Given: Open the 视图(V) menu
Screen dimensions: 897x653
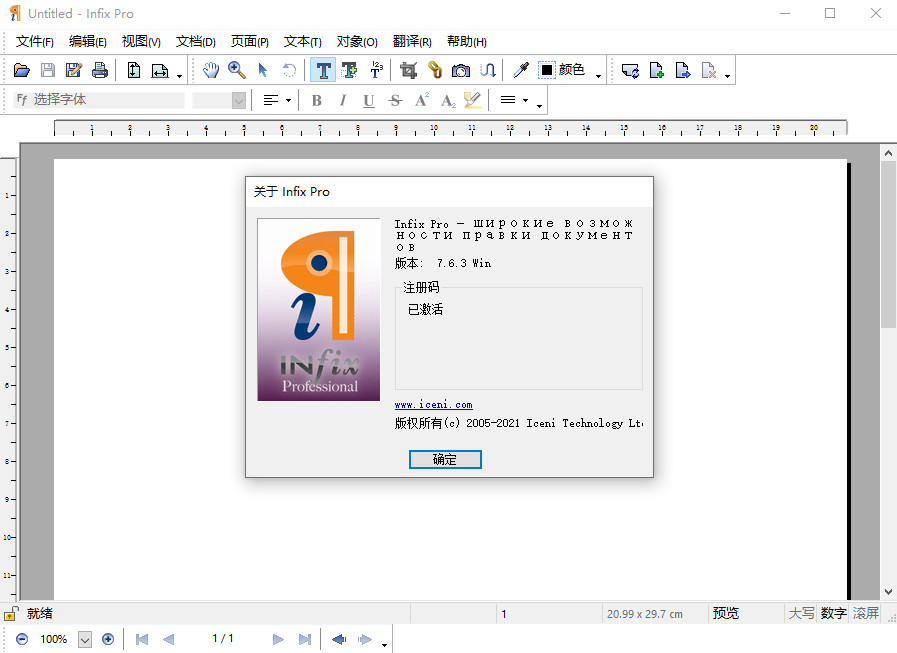Looking at the screenshot, I should (141, 42).
